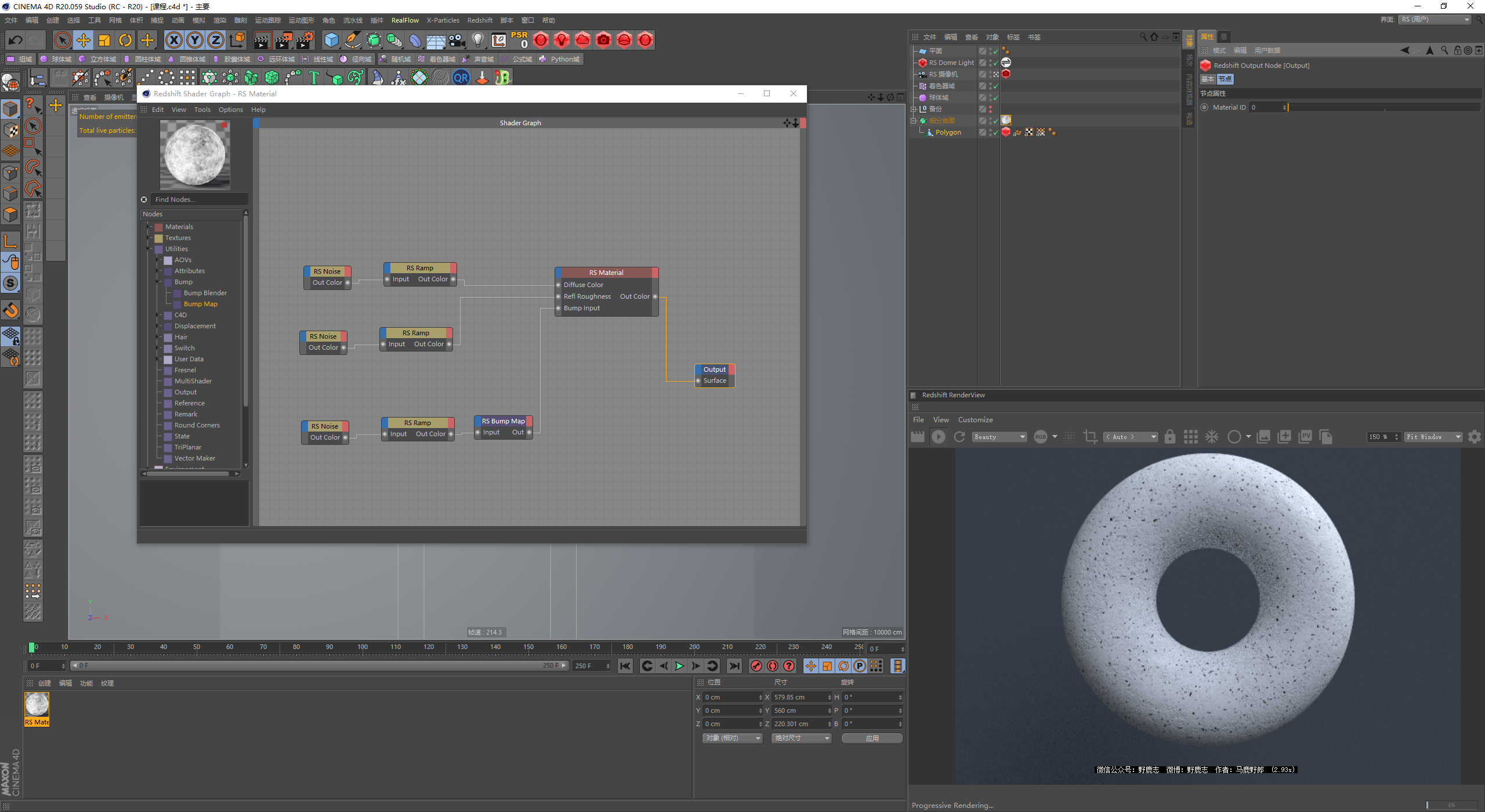Open the Fit Window dropdown
Image resolution: width=1485 pixels, height=812 pixels.
[1433, 437]
